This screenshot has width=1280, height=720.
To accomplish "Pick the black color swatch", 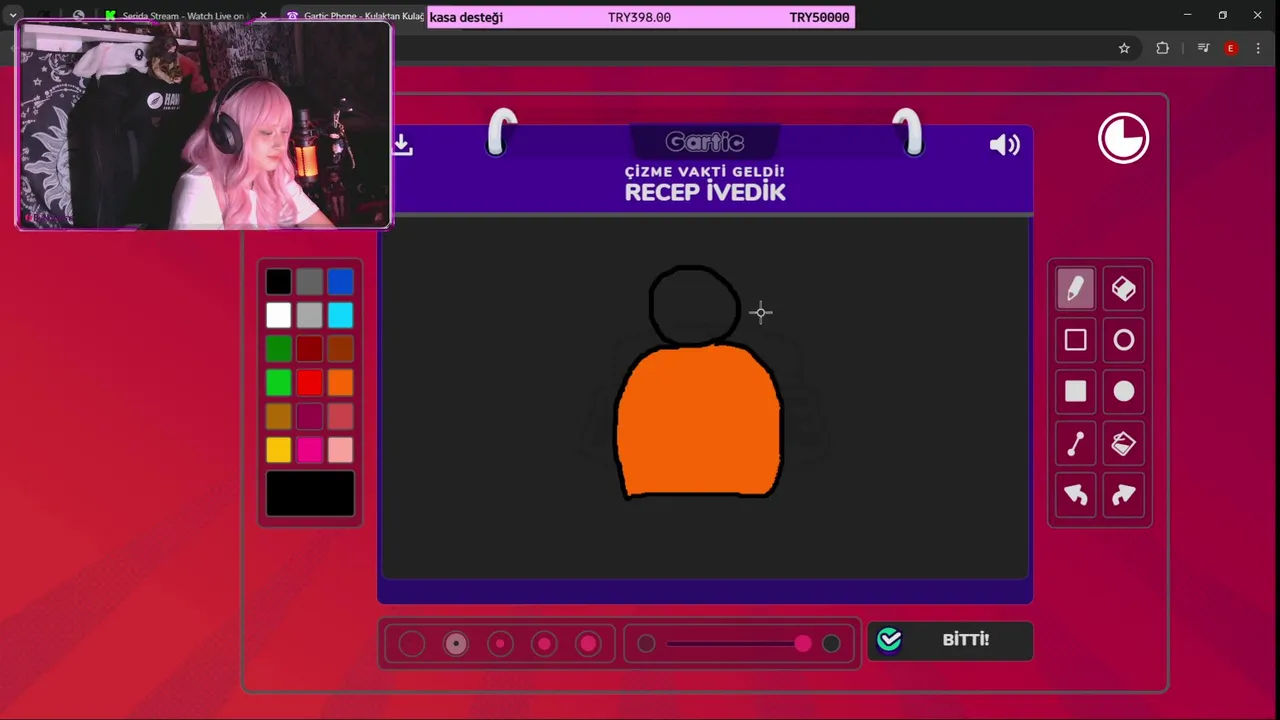I will point(279,282).
